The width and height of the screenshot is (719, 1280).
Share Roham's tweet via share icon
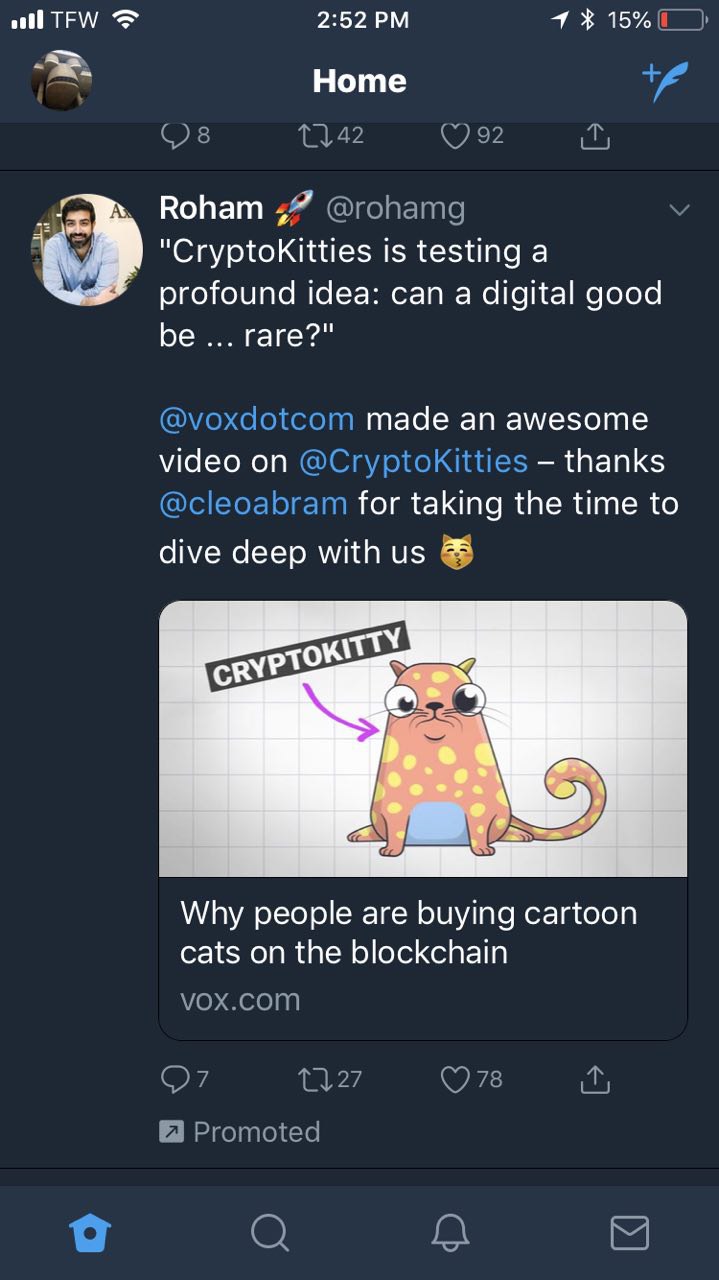point(595,1078)
